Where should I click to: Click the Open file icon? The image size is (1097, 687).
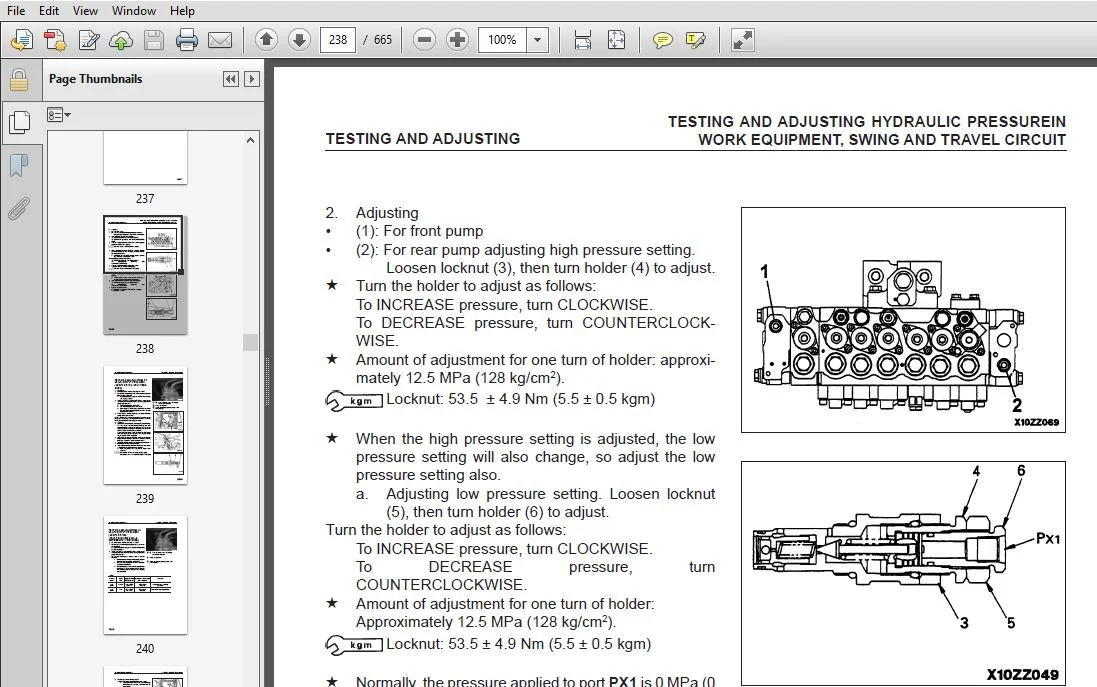[x=22, y=40]
